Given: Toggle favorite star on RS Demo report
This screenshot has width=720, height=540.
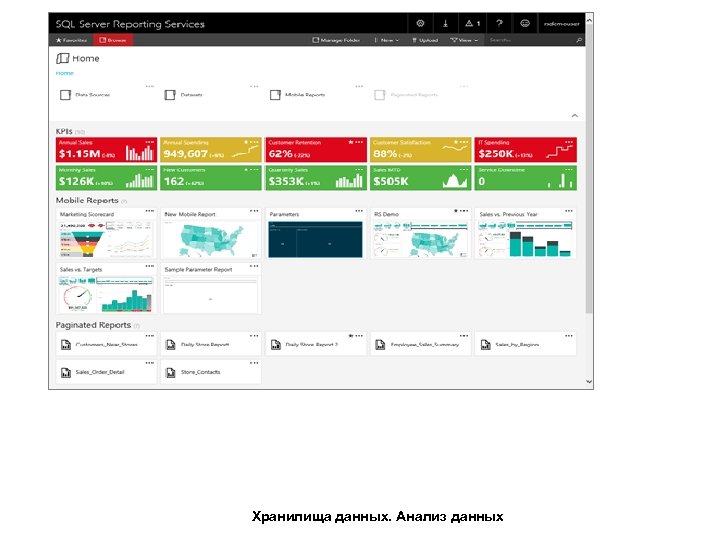Looking at the screenshot, I should 456,211.
